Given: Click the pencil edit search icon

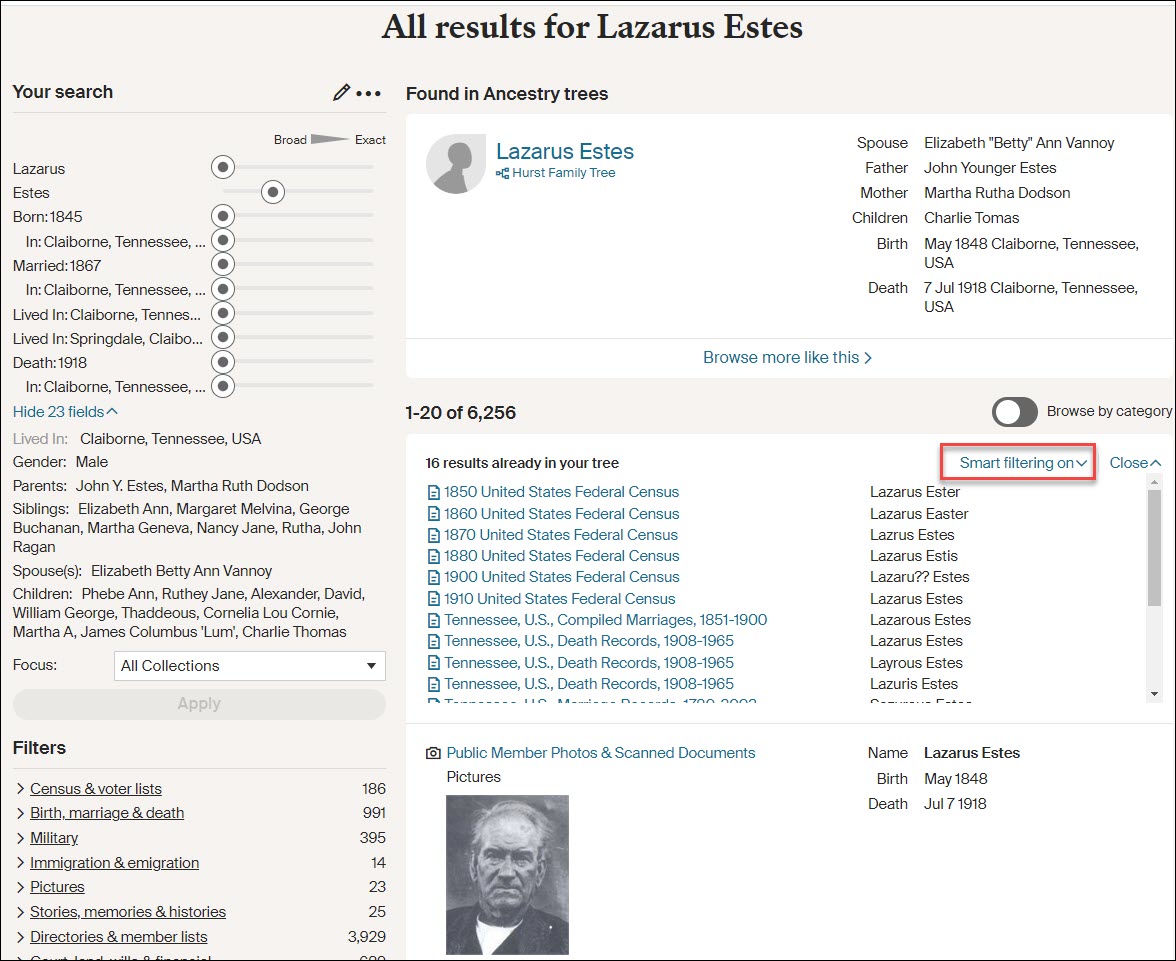Looking at the screenshot, I should [341, 92].
